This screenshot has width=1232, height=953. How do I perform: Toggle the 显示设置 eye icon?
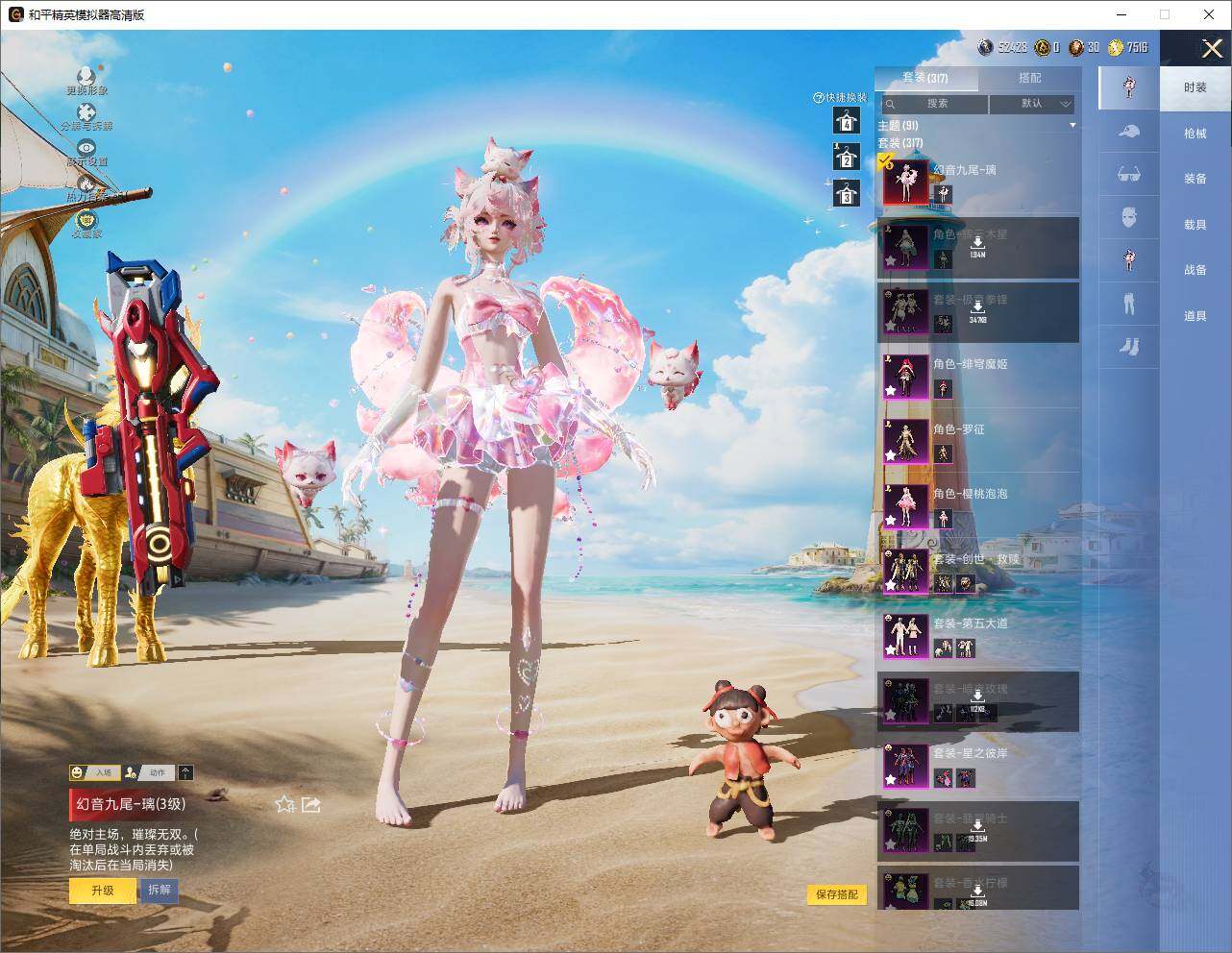[x=86, y=148]
